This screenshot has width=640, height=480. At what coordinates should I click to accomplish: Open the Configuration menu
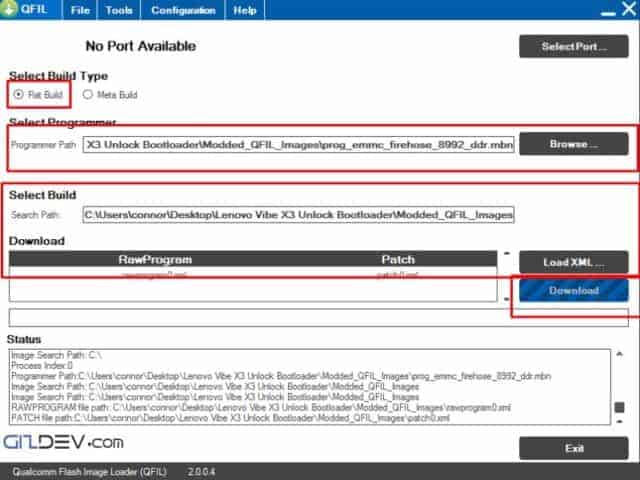(x=182, y=10)
